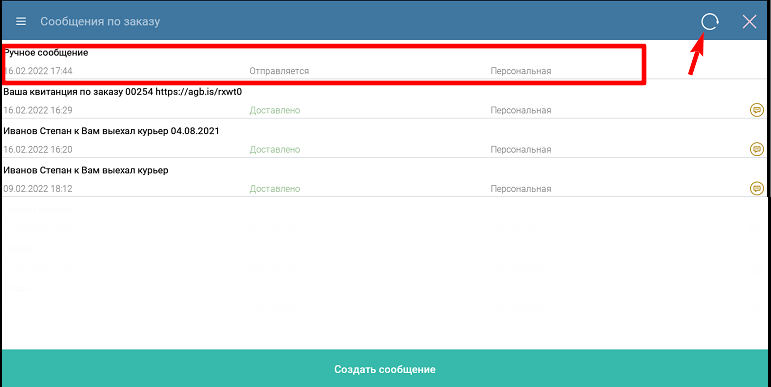
Task: Close the order messages window
Action: [x=749, y=22]
